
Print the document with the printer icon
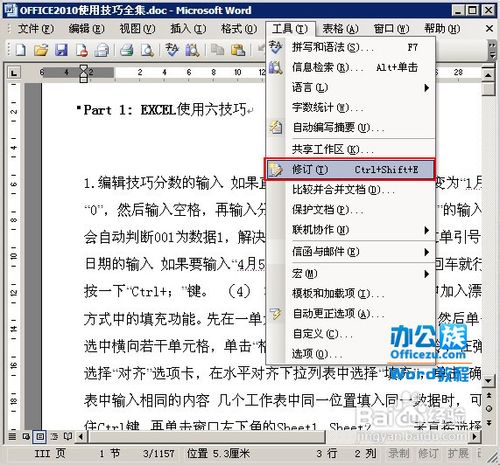[x=126, y=51]
